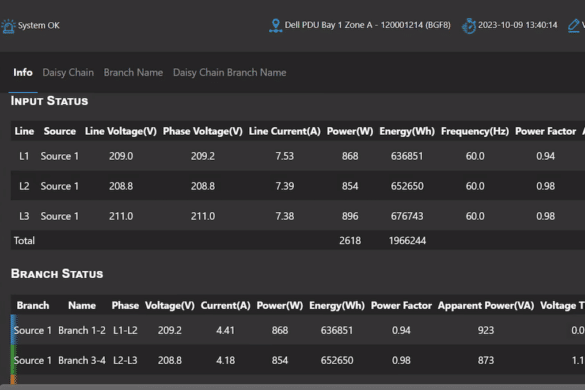This screenshot has width=585, height=390.
Task: Click the Energy(Wh) header in Branch Status
Action: click(x=337, y=306)
